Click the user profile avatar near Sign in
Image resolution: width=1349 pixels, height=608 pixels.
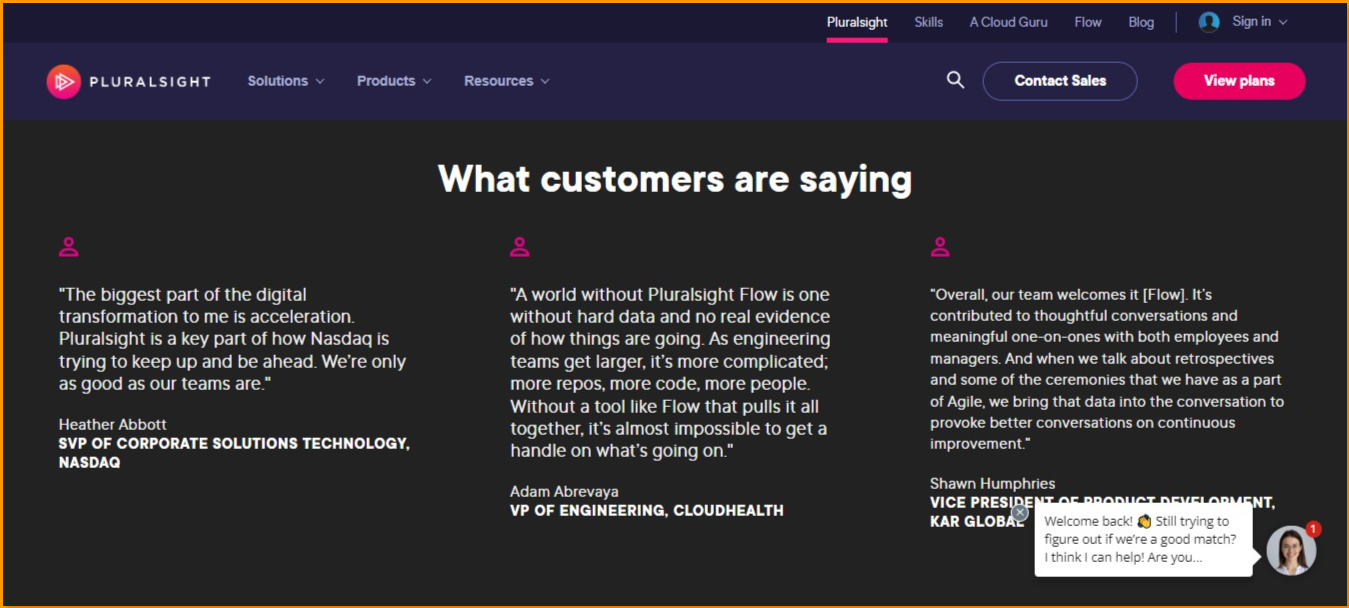1208,21
